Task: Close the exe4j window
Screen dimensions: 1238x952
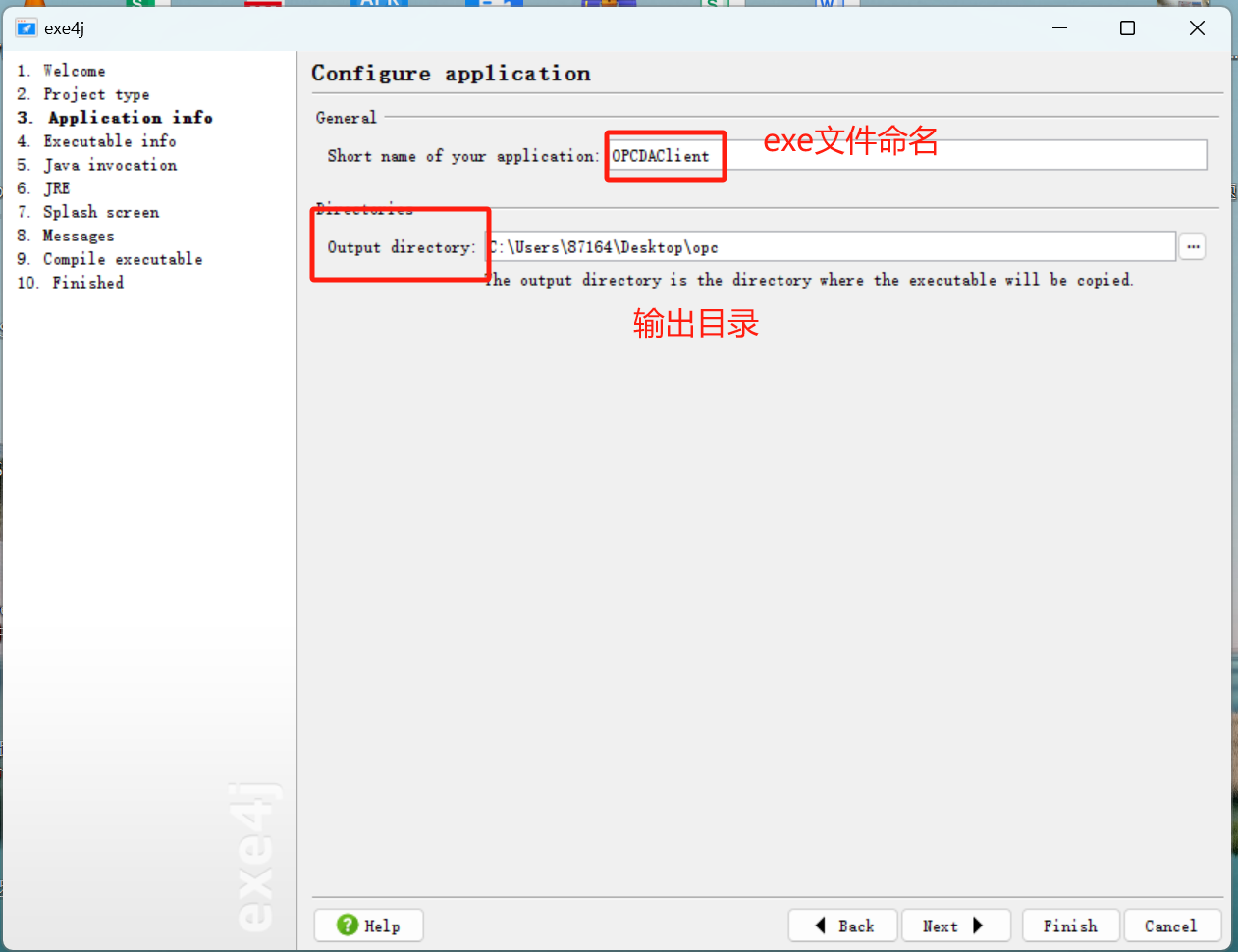Action: (x=1197, y=27)
